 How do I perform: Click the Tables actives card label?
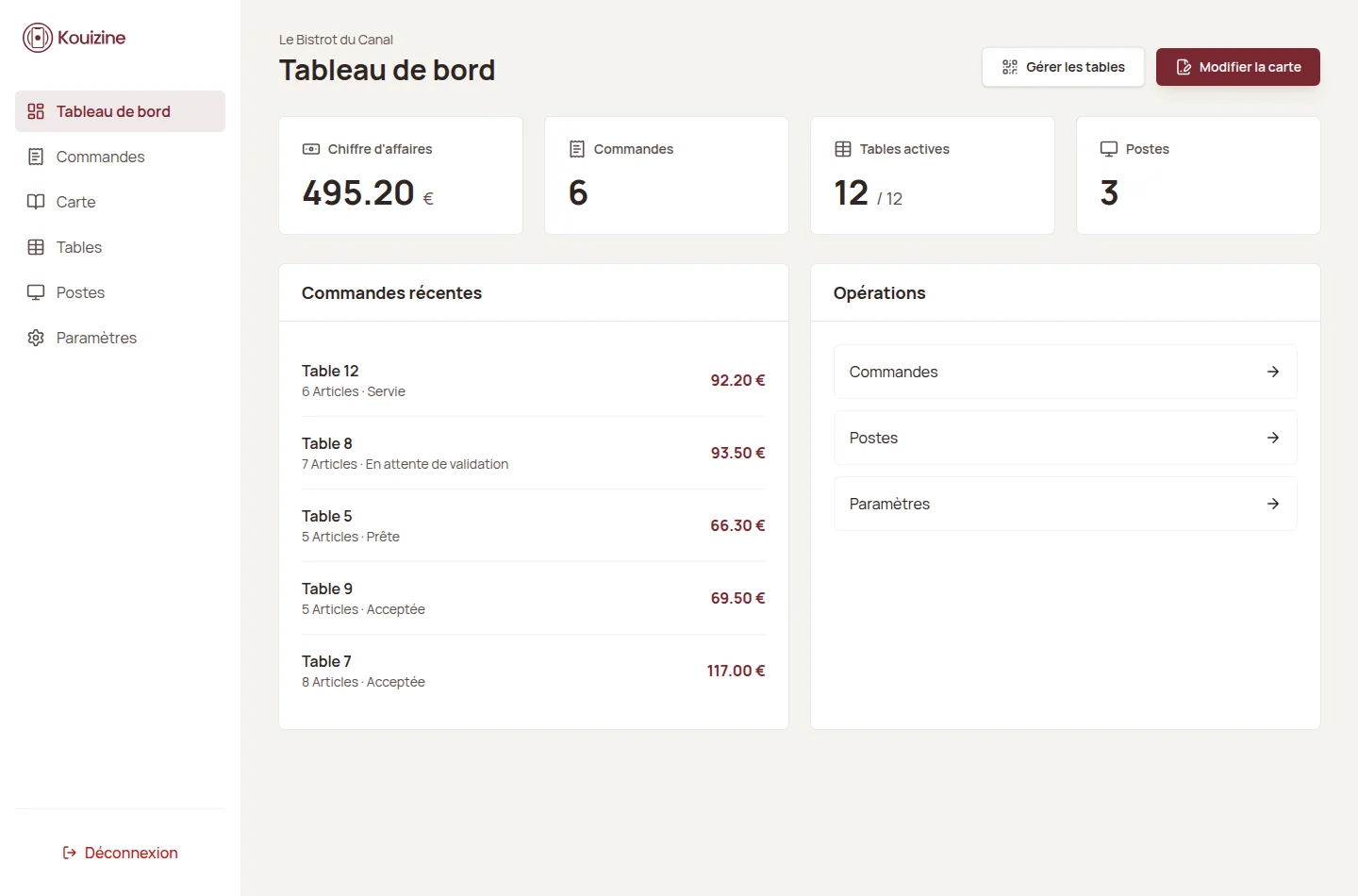pos(904,149)
